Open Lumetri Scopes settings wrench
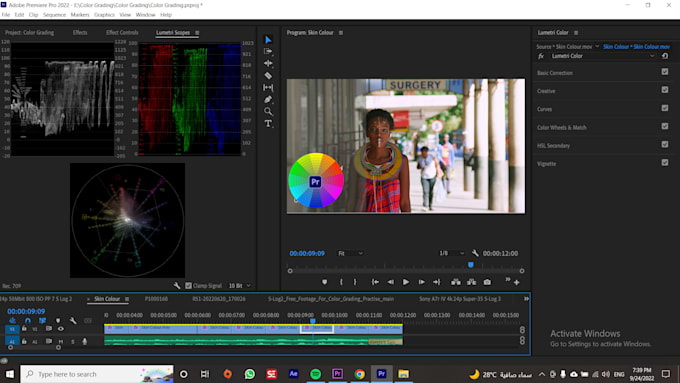This screenshot has height=383, width=680. 177,285
